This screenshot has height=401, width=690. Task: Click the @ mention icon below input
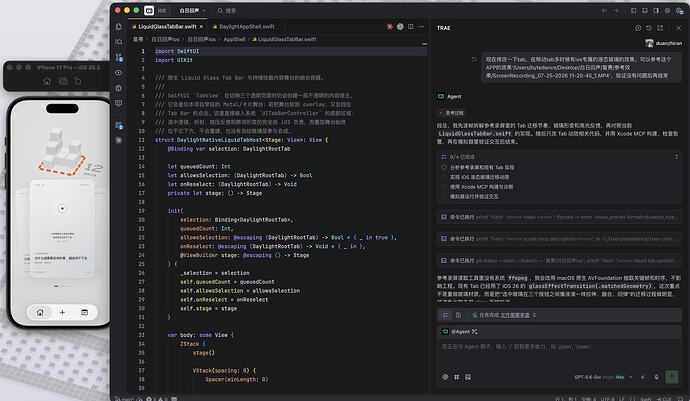pyautogui.click(x=445, y=377)
